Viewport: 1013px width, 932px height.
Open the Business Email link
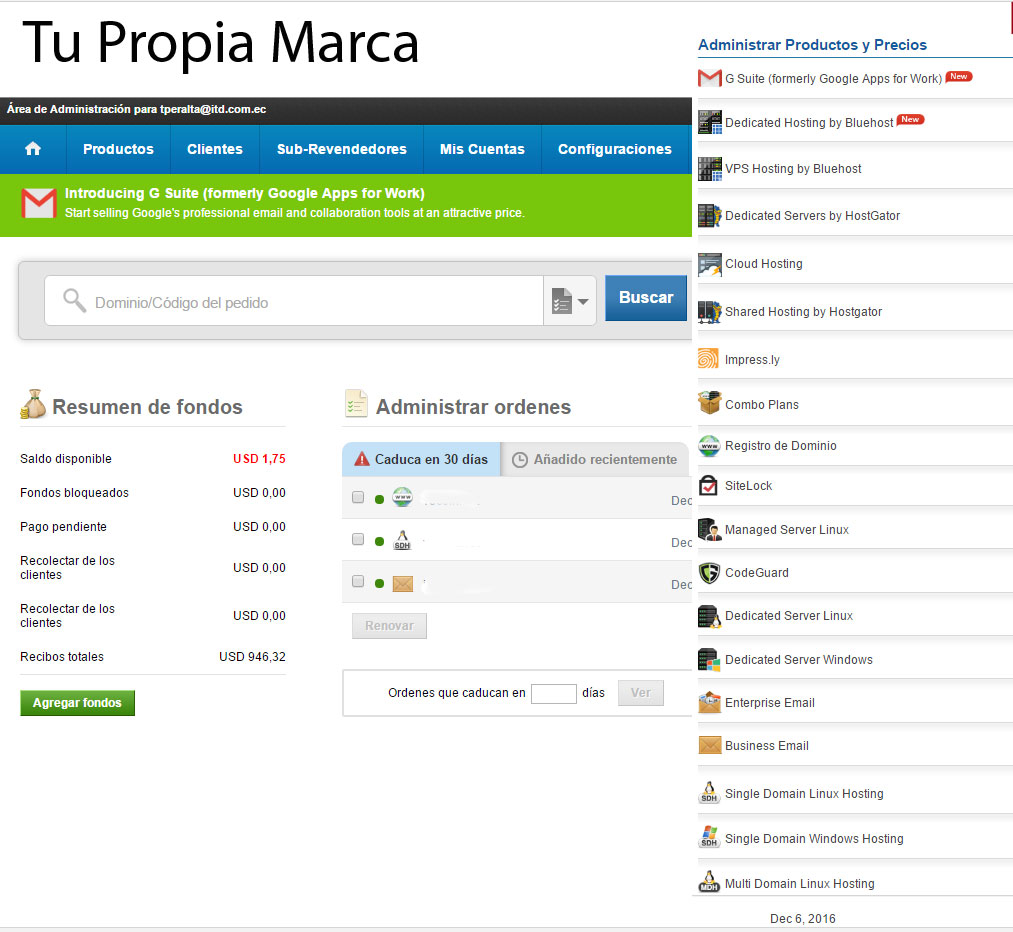pyautogui.click(x=767, y=746)
